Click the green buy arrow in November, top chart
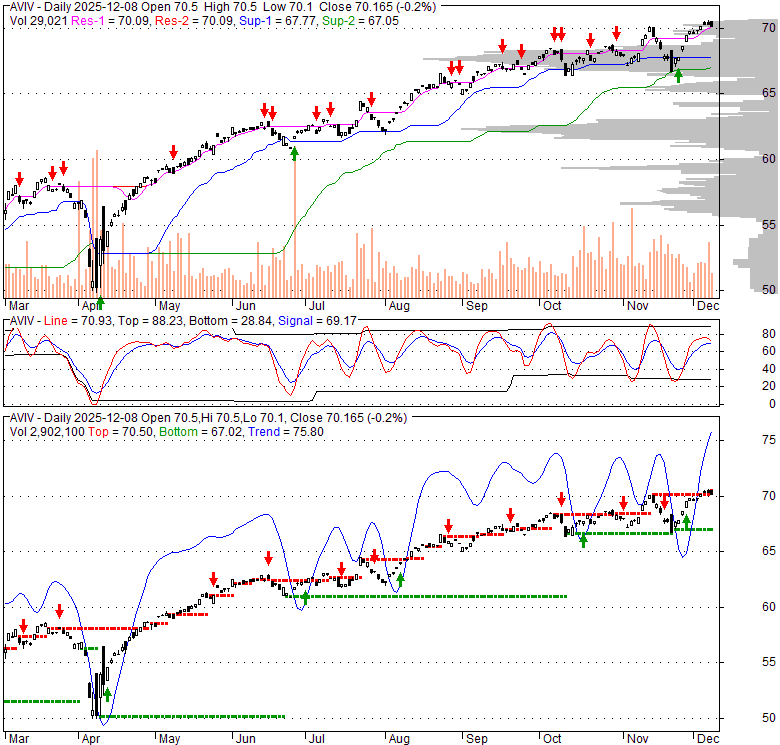 pos(678,76)
